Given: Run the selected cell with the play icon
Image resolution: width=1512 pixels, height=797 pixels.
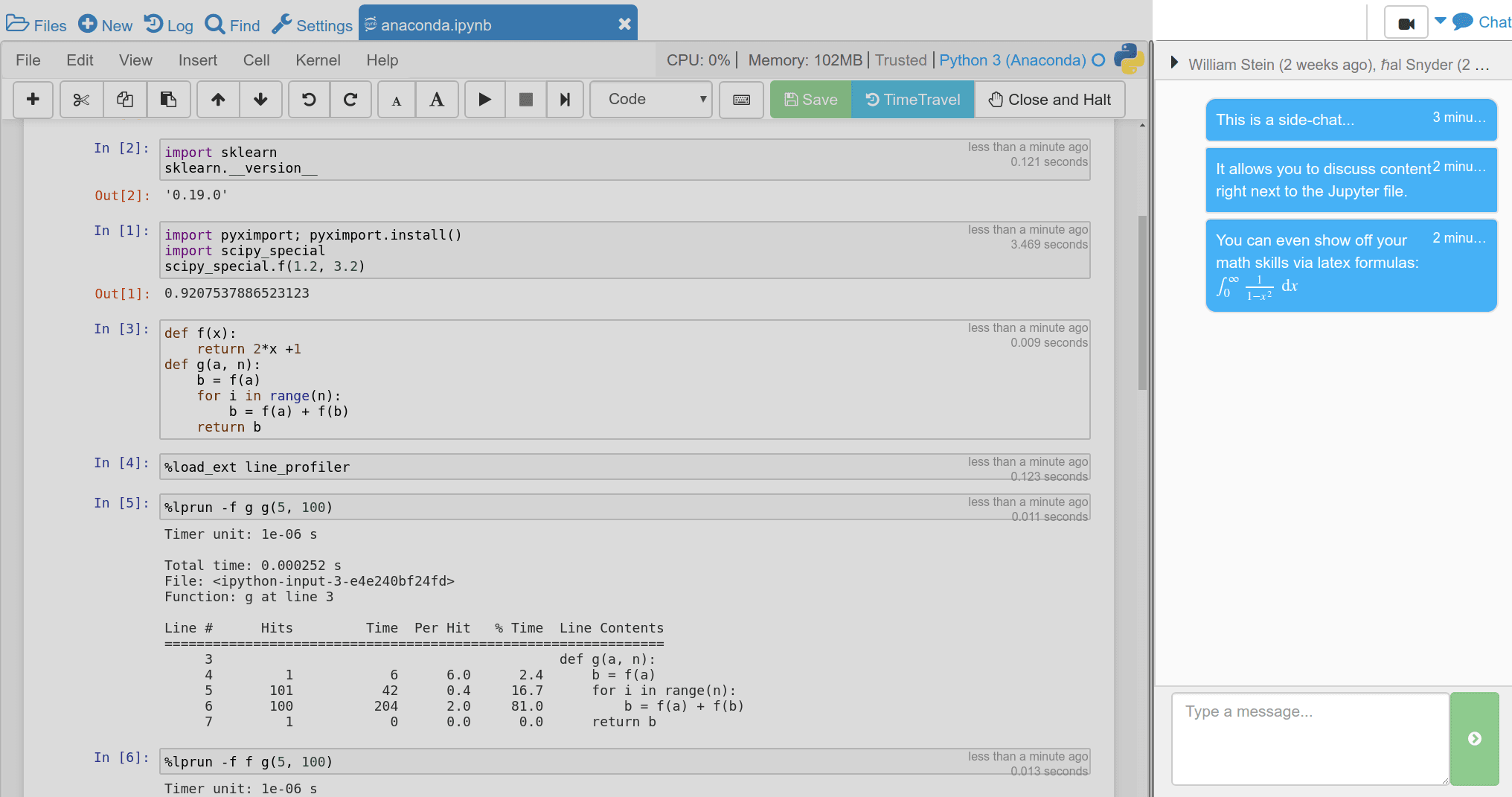Looking at the screenshot, I should pos(484,99).
